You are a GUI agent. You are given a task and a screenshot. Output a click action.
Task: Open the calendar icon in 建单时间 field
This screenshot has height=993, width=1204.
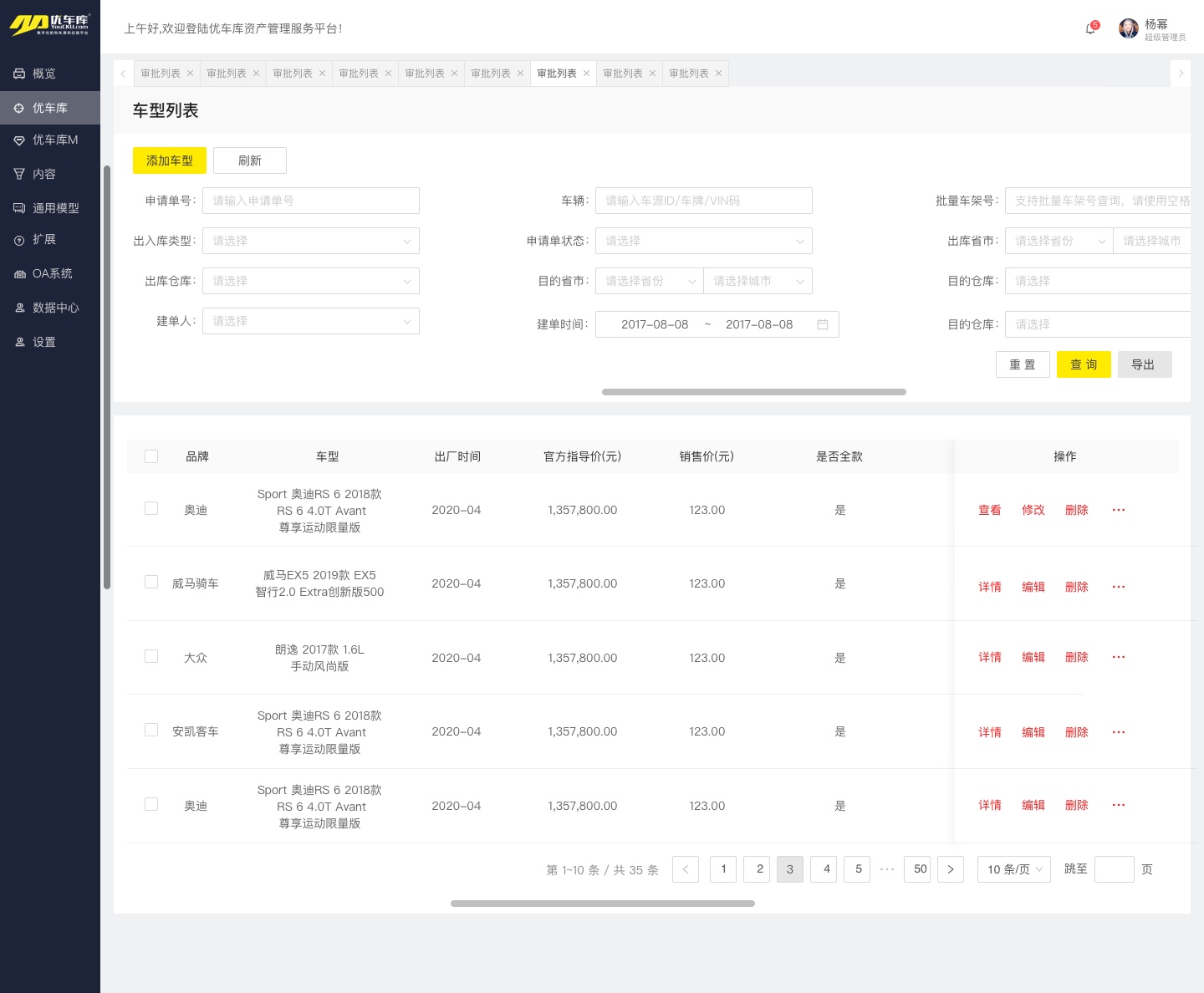(x=822, y=324)
